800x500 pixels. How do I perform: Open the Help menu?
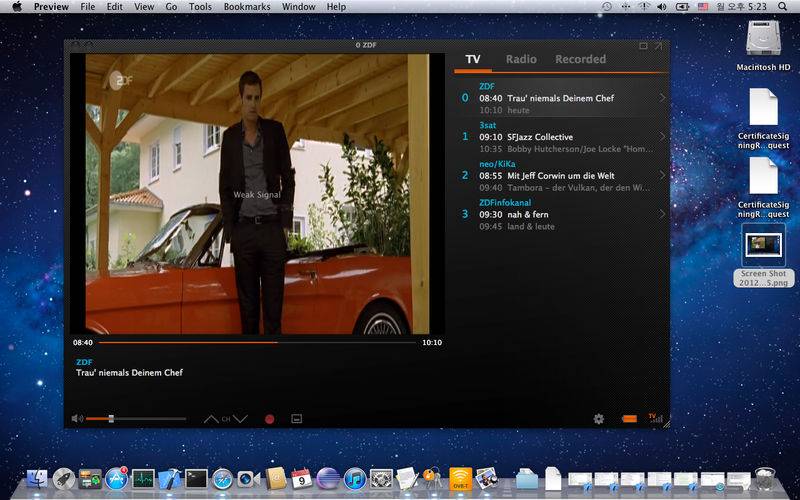coord(336,7)
